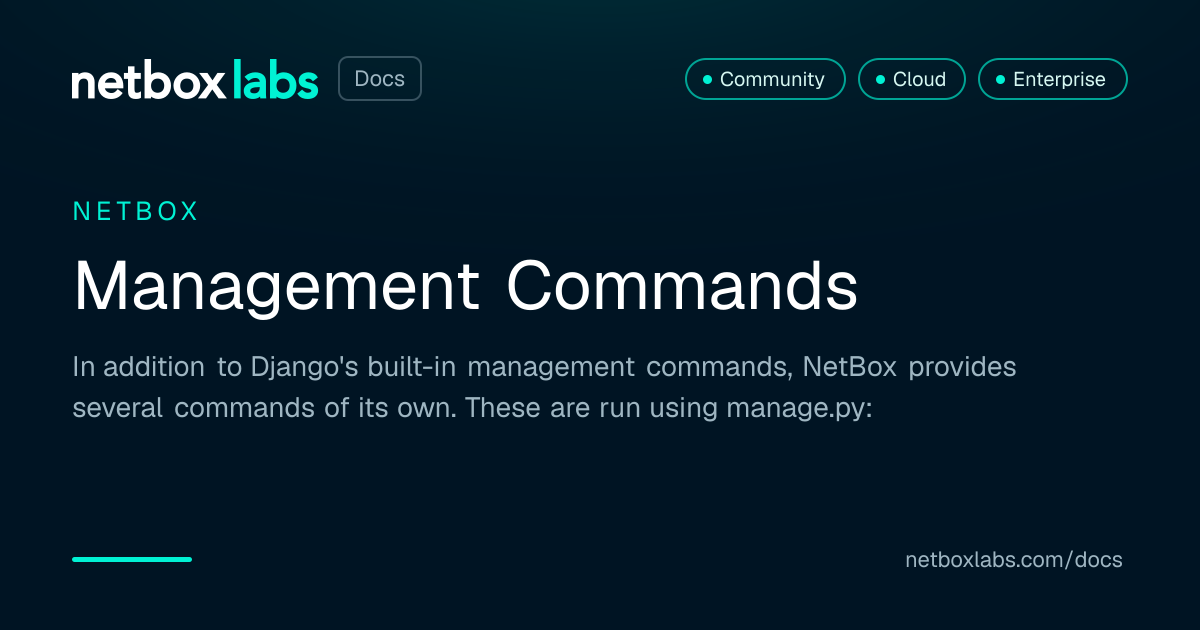Click the netboxlabs.com/docs link text

[x=1014, y=560]
